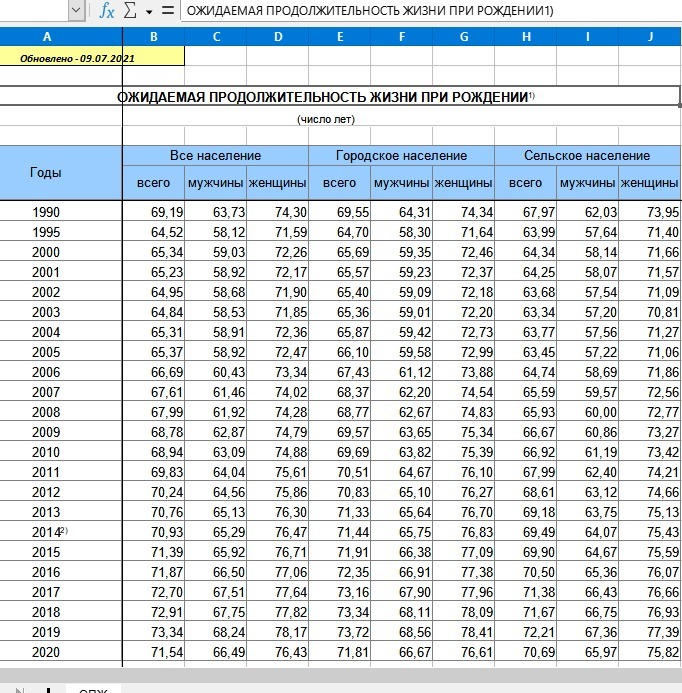Select the 'Городское население' header cell
This screenshot has width=682, height=693.
pos(401,156)
